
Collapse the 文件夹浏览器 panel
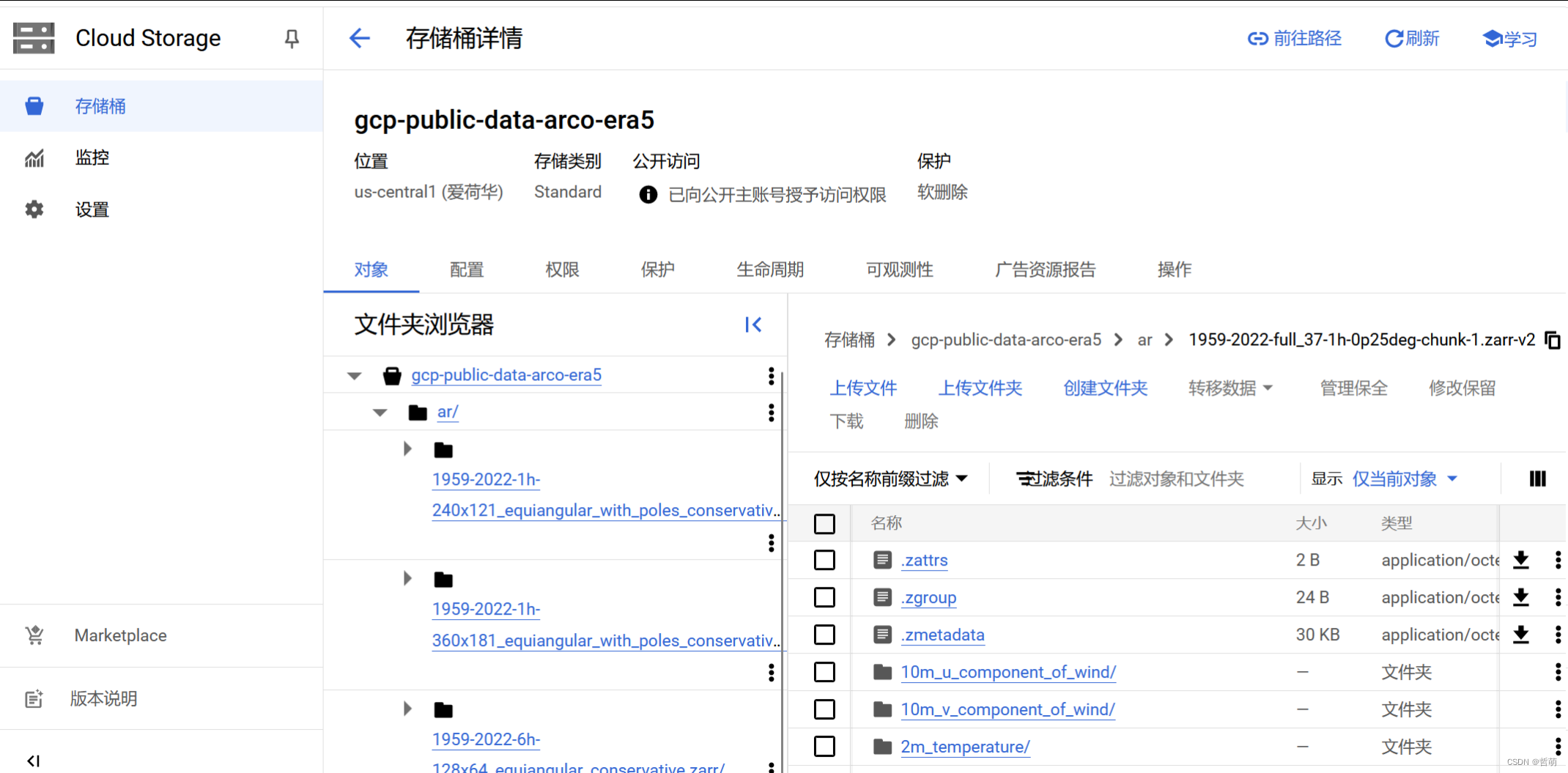coord(753,325)
